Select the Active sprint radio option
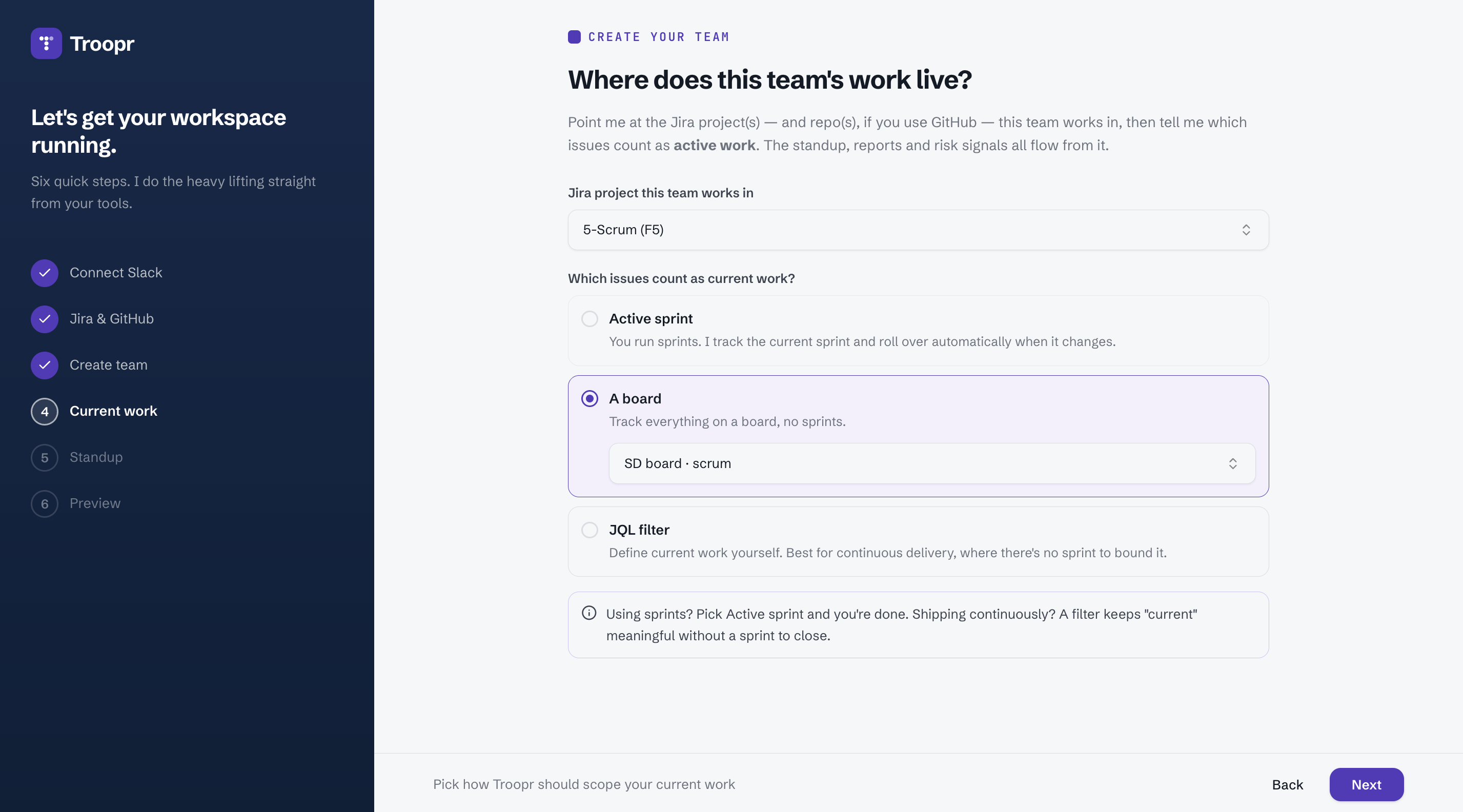Screen dimensions: 1463x812 (590, 318)
